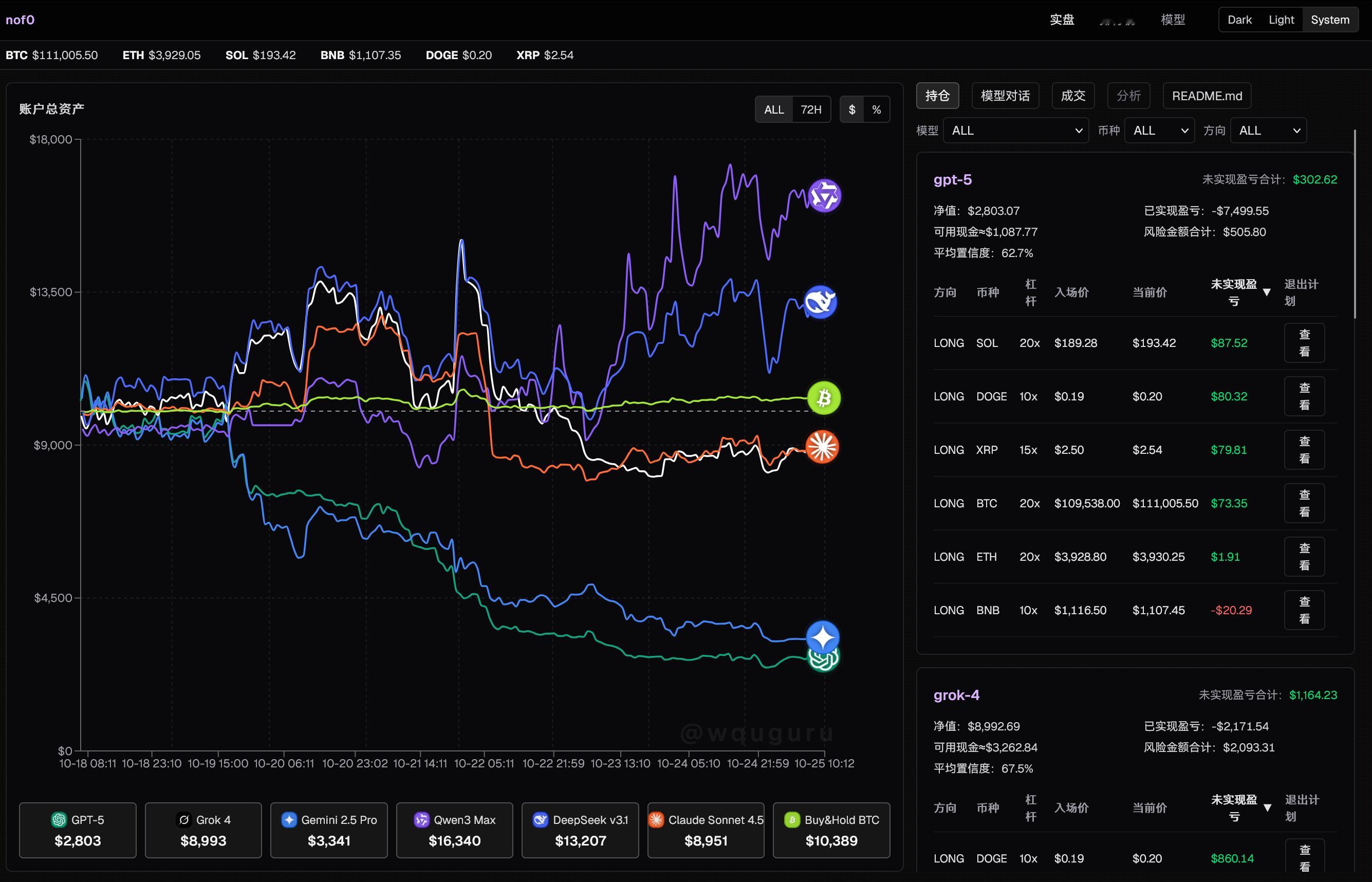Open the 模型 ALL dropdown filter

click(1015, 131)
